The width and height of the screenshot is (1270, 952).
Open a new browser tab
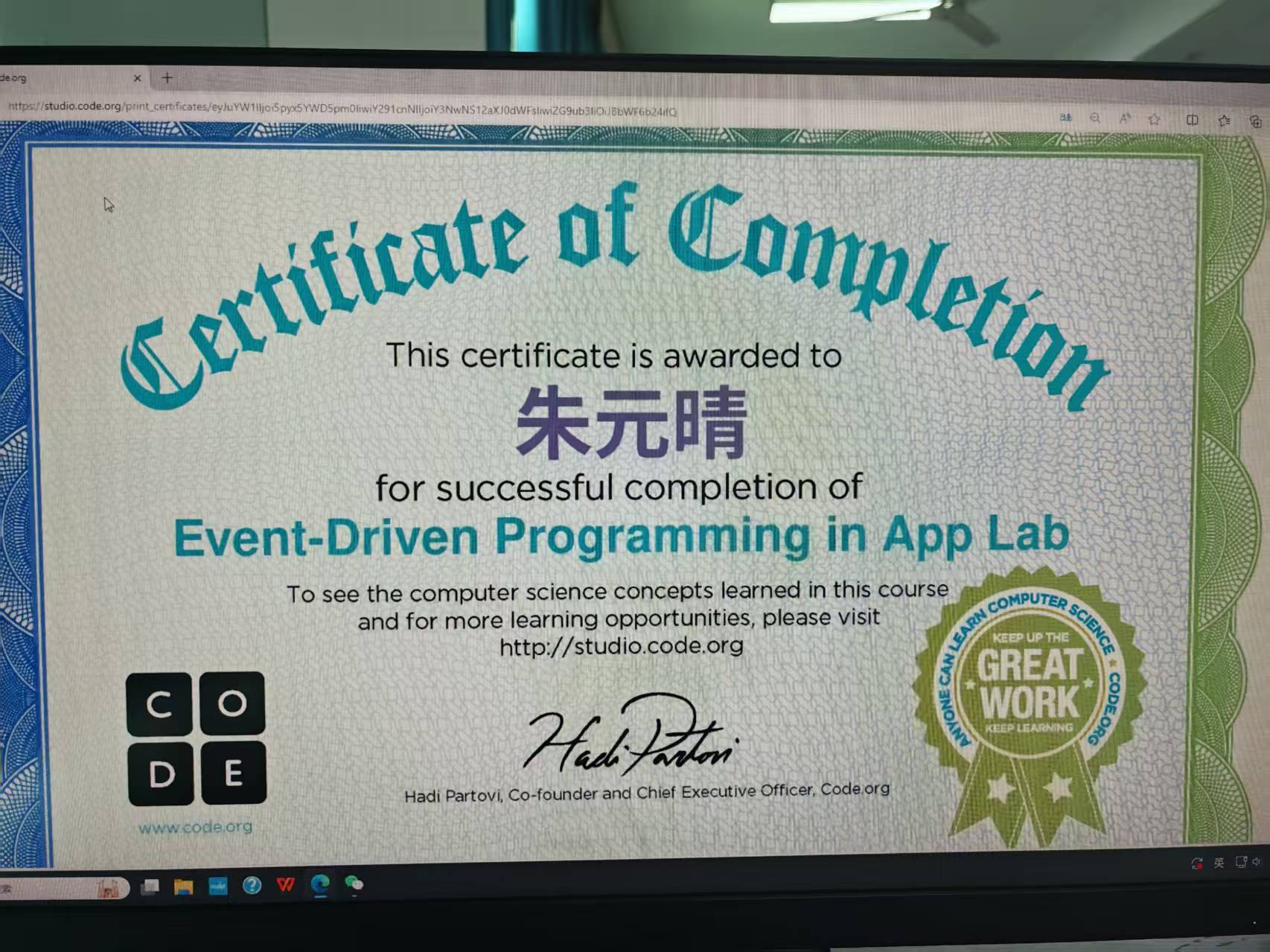click(167, 77)
